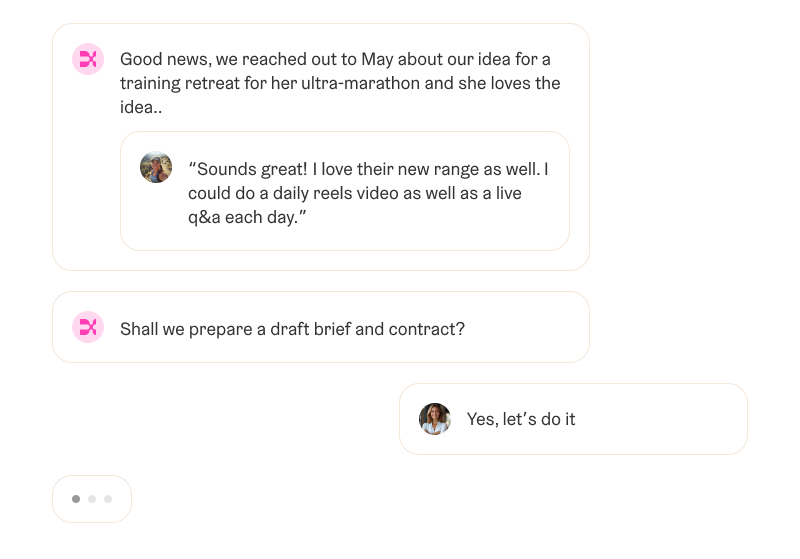Click the user avatar beside "Yes, let's do it"
The image size is (800, 559).
(x=435, y=419)
